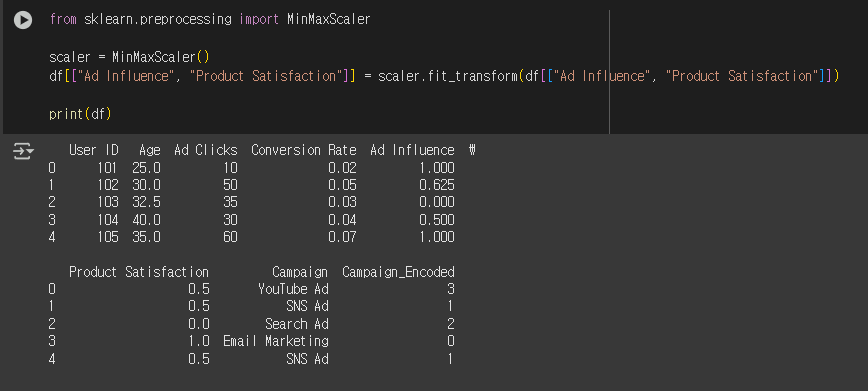Click Product Satisfaction value 1.0
Image resolution: width=868 pixels, height=391 pixels.
pos(199,341)
